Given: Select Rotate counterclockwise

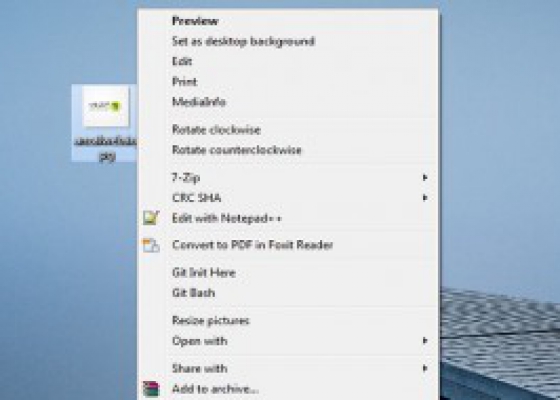Looking at the screenshot, I should click(x=237, y=150).
